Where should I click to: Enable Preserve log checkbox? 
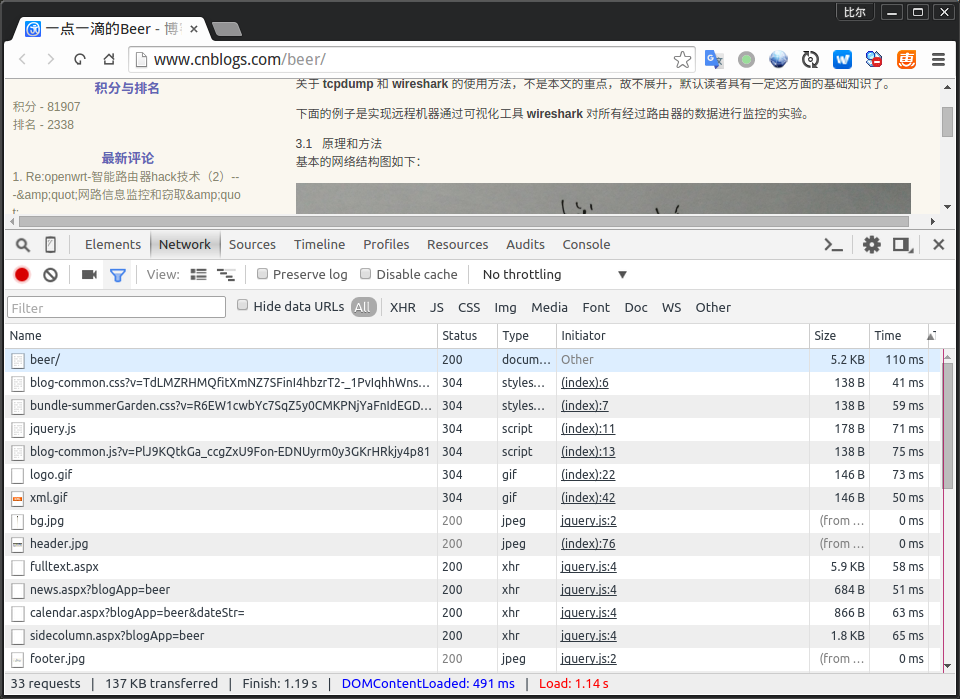pos(262,274)
